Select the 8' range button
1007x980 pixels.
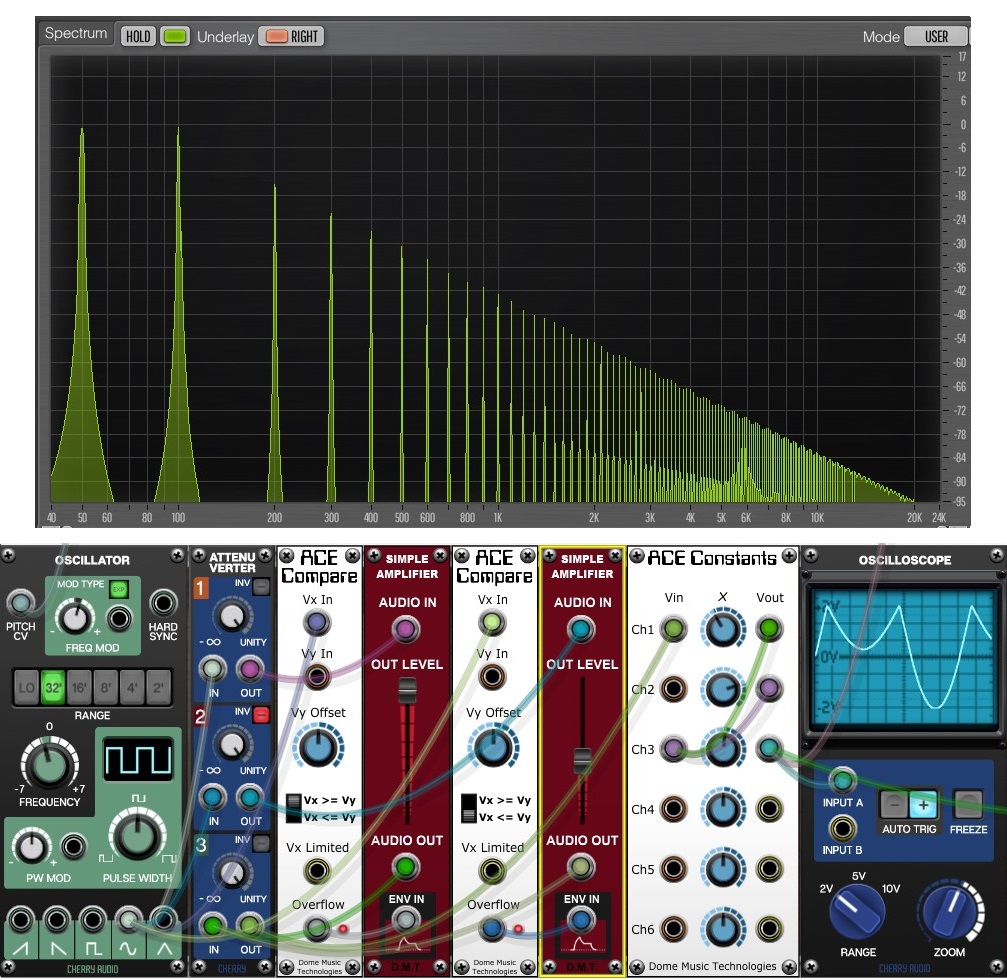pyautogui.click(x=105, y=688)
